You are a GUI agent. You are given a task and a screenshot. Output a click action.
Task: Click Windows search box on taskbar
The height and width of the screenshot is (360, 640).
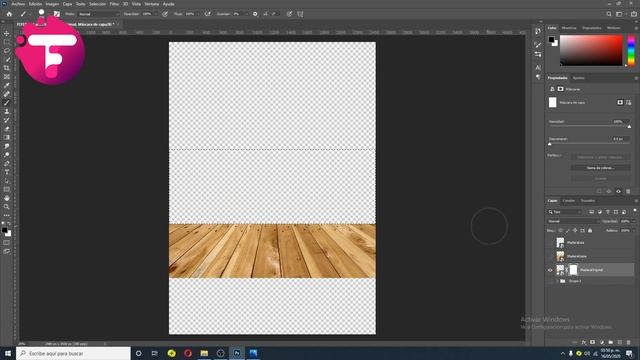coord(73,353)
